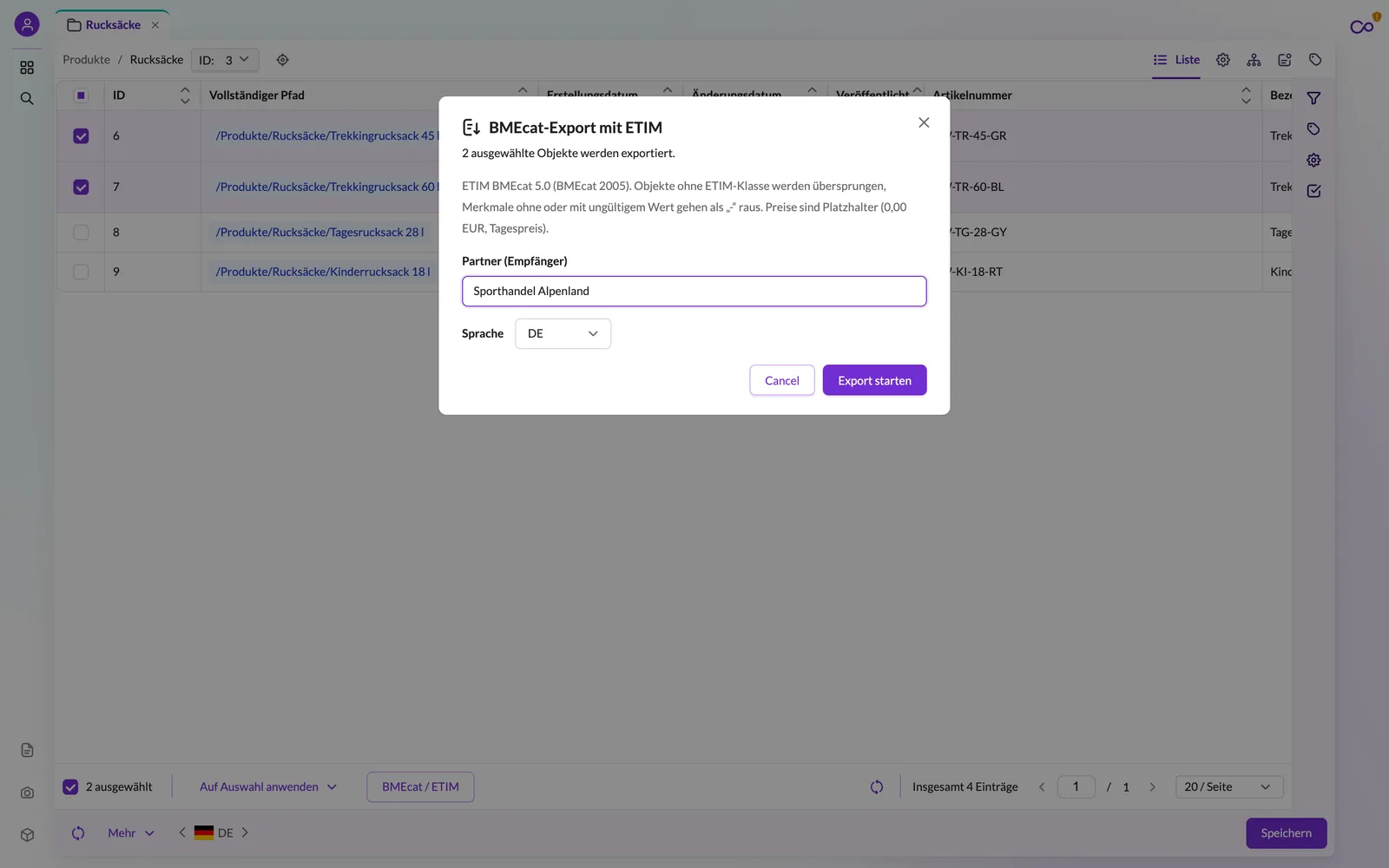This screenshot has height=868, width=1389.
Task: Click 'Vollständiger Pfad' column header
Action: tap(256, 95)
